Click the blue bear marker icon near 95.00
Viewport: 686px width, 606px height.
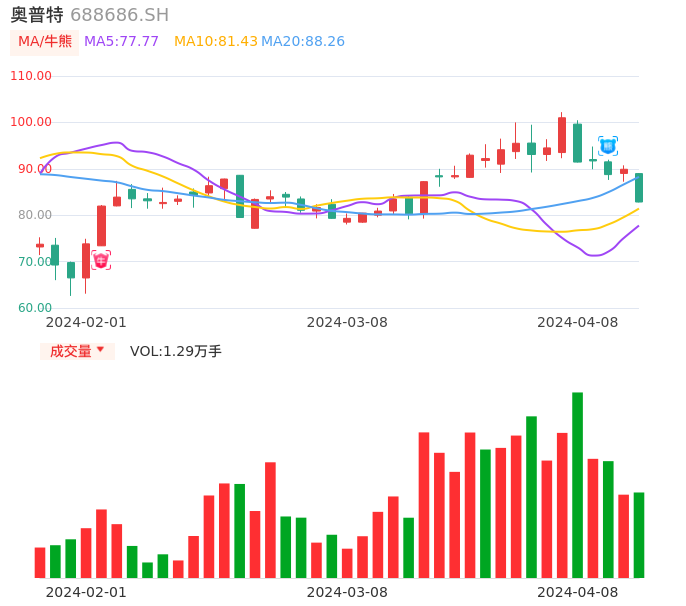(x=608, y=146)
